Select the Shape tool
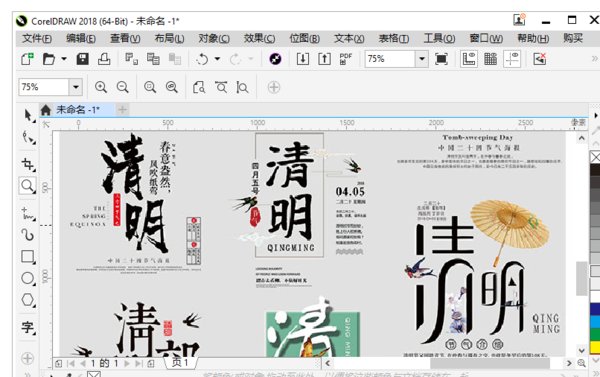This screenshot has width=600, height=377. [28, 137]
